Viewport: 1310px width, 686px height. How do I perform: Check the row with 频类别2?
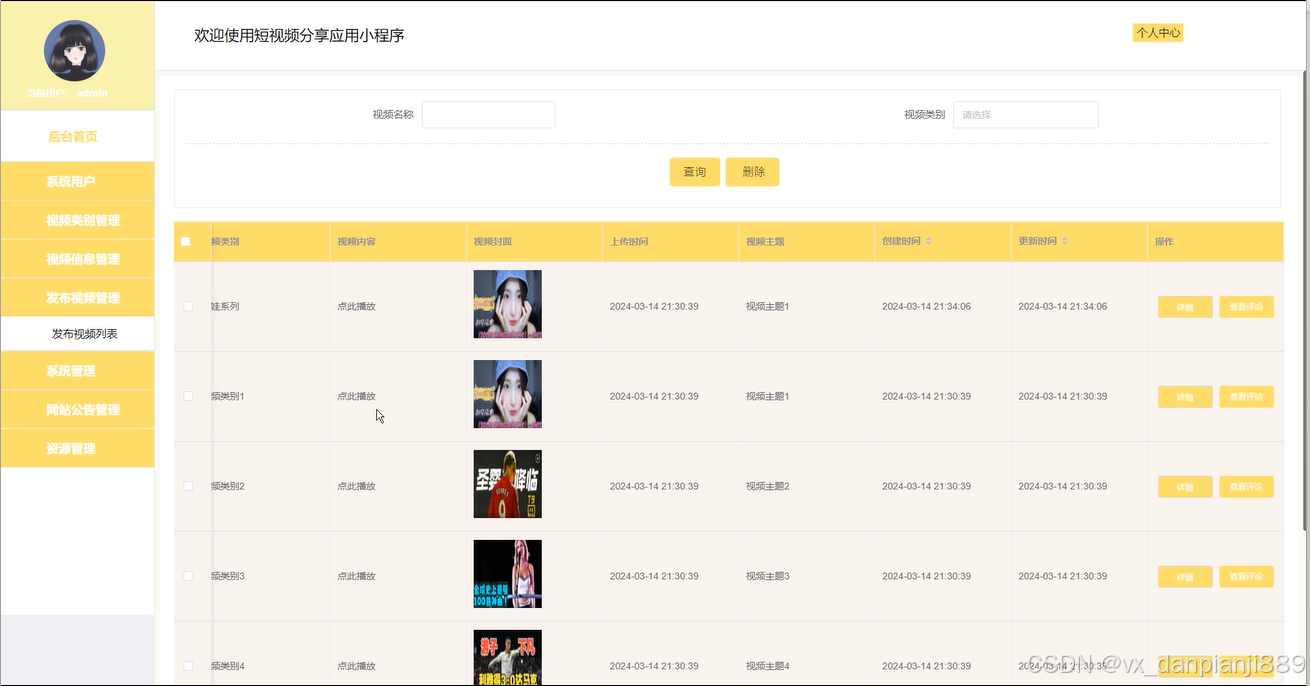(188, 486)
